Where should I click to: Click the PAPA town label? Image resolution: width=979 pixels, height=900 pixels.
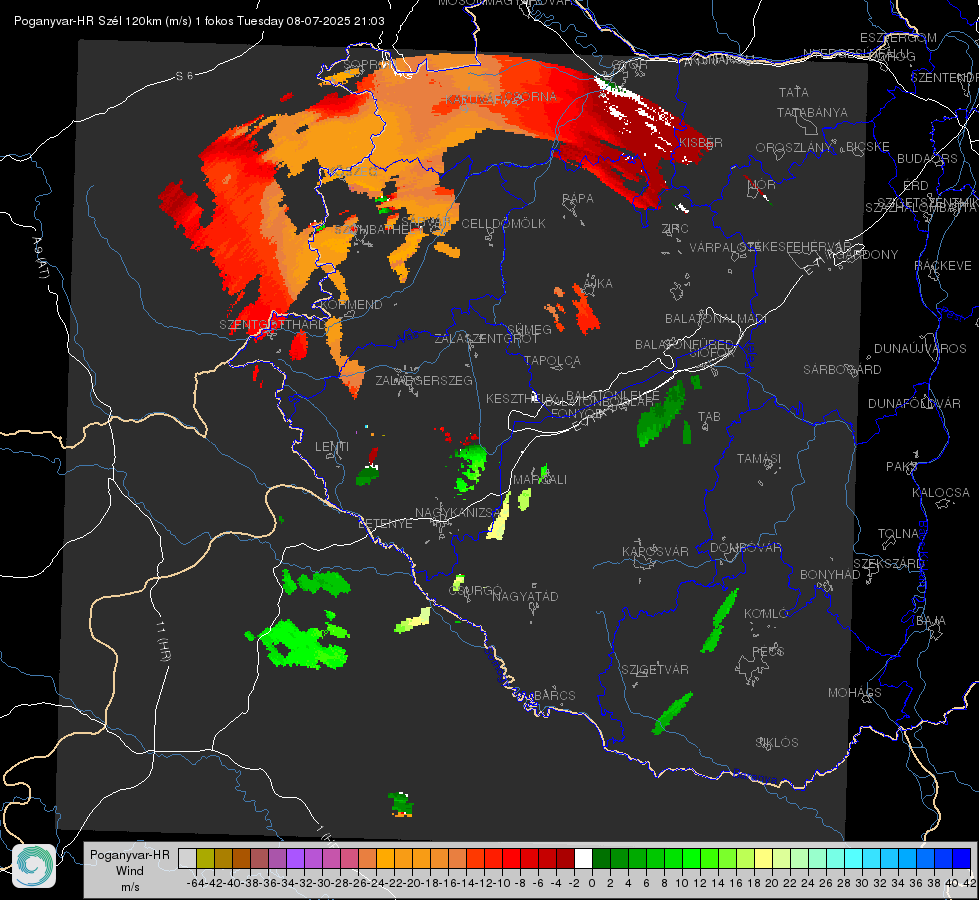pos(578,199)
